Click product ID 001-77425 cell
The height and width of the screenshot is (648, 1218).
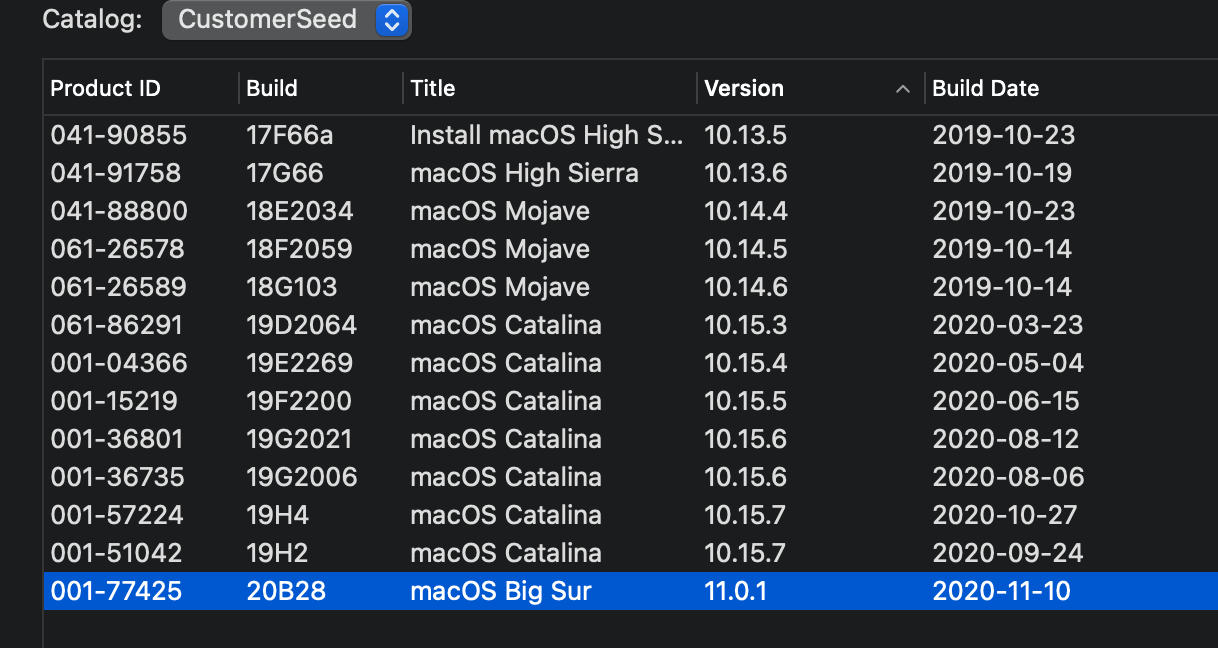(x=116, y=591)
